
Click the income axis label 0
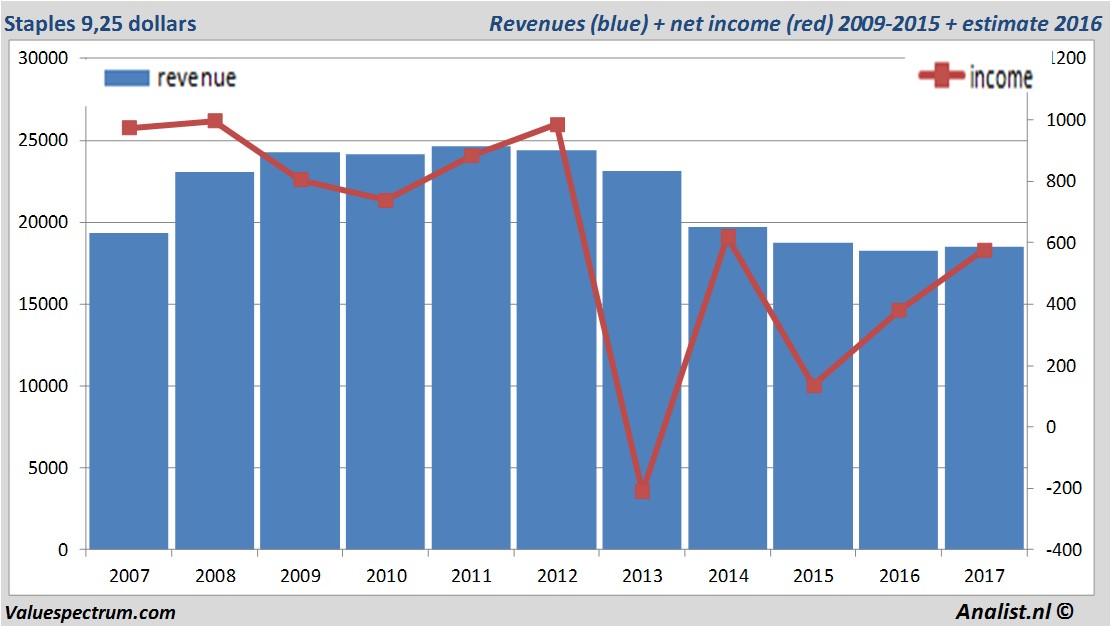(1051, 427)
